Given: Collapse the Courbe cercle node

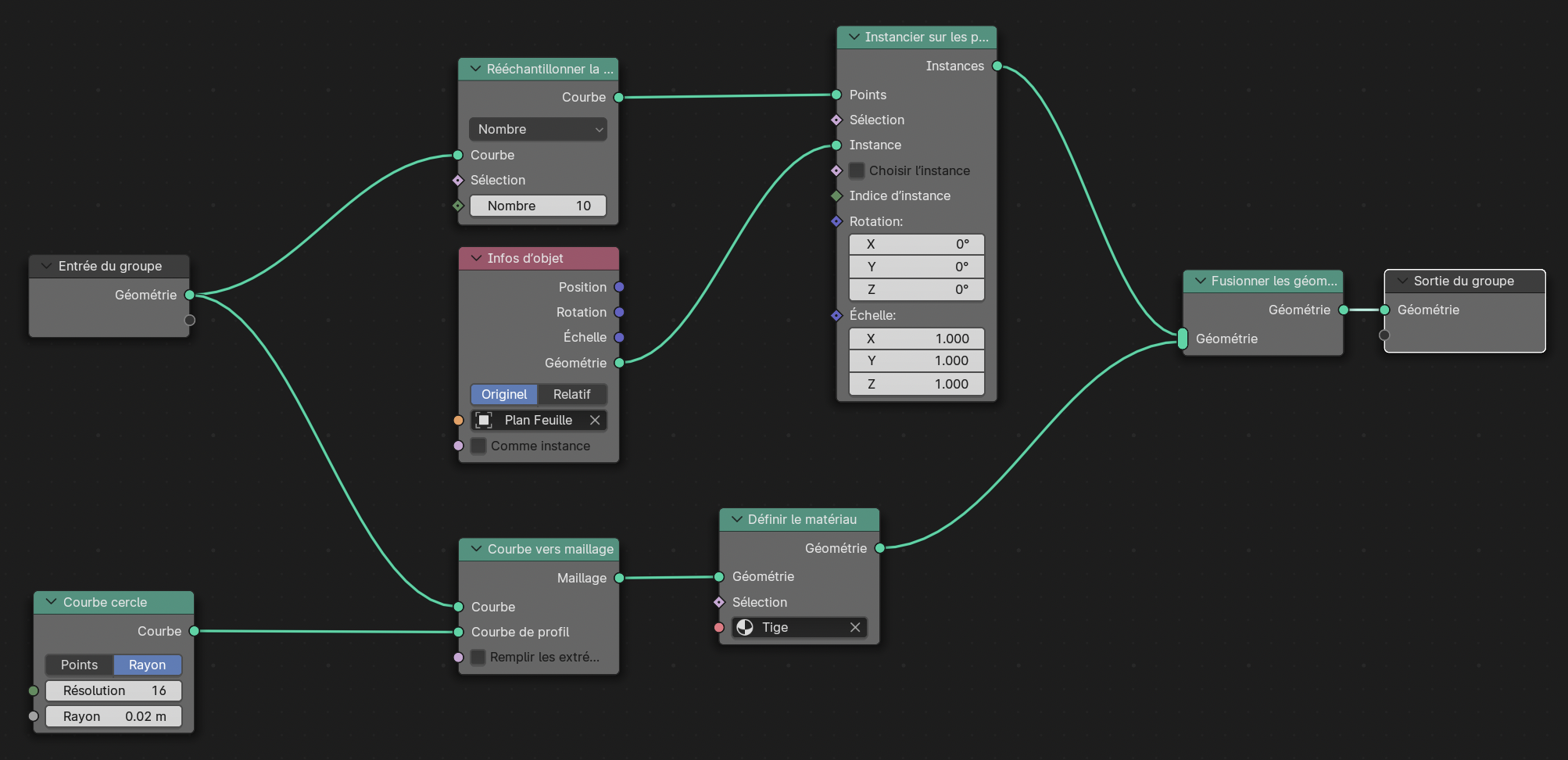Looking at the screenshot, I should (x=52, y=602).
